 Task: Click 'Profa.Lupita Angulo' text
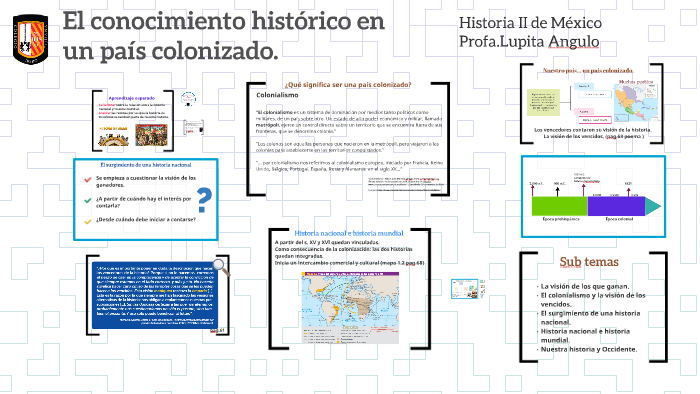click(x=529, y=41)
